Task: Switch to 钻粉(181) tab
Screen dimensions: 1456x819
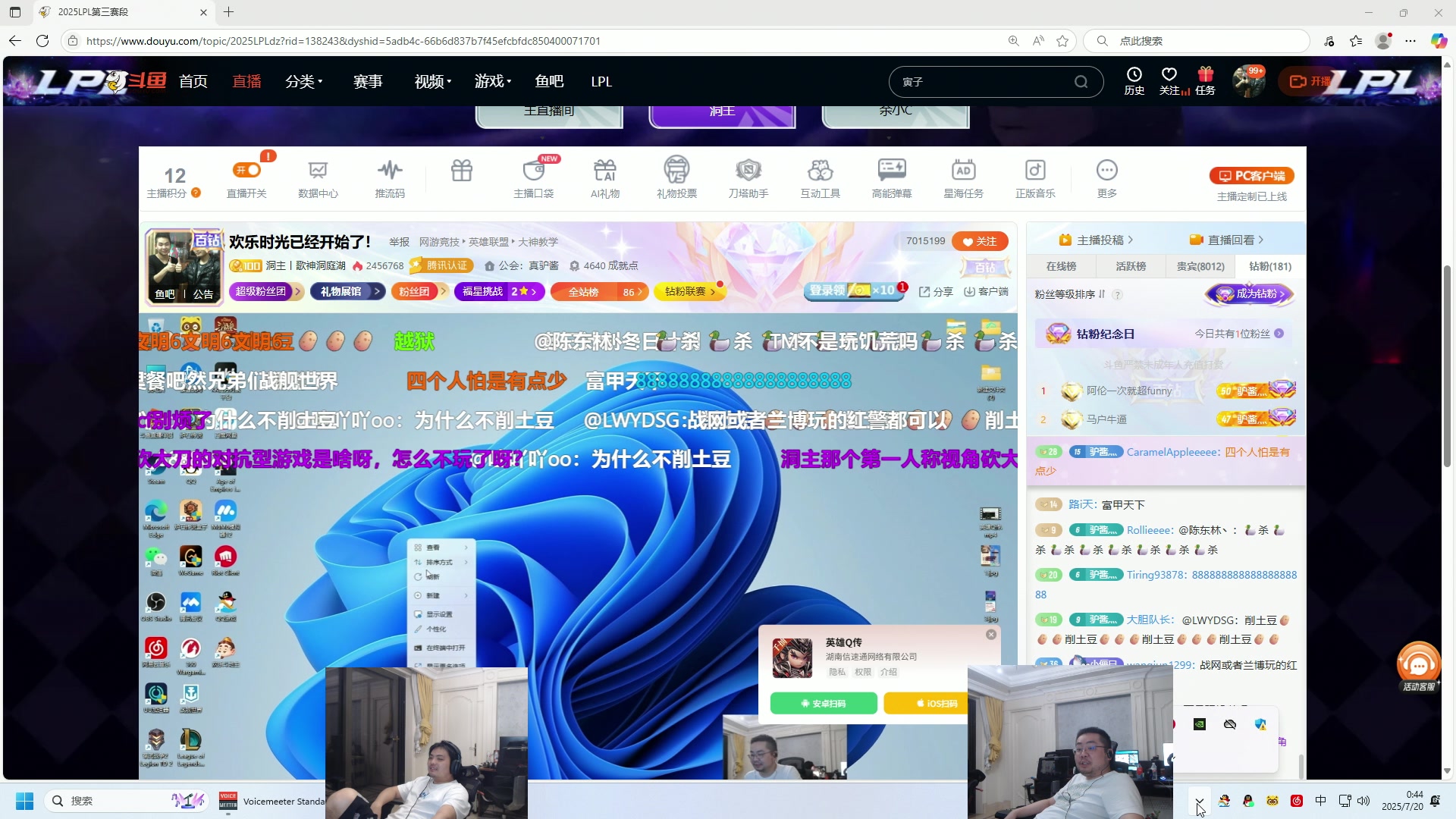Action: click(x=1270, y=266)
